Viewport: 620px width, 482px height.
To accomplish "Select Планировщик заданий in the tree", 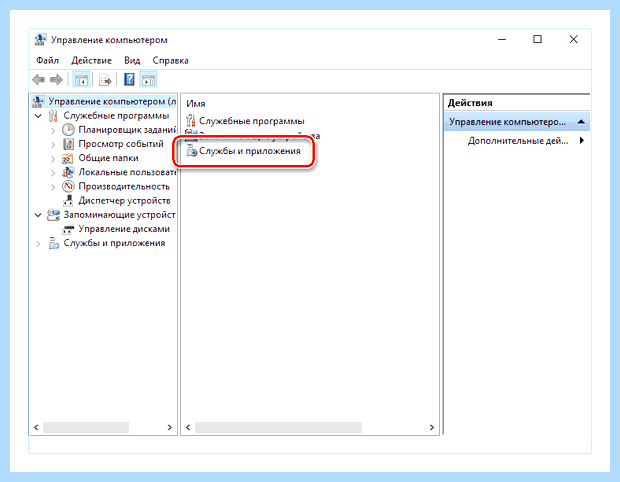I will click(x=127, y=130).
